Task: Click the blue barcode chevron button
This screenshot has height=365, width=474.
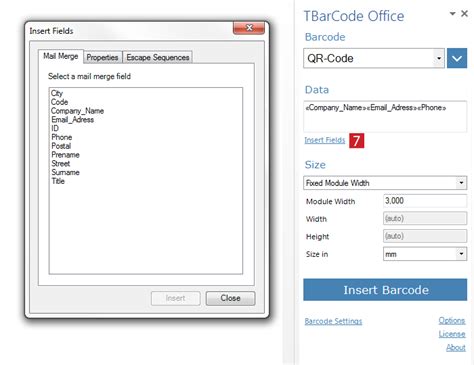Action: (457, 58)
